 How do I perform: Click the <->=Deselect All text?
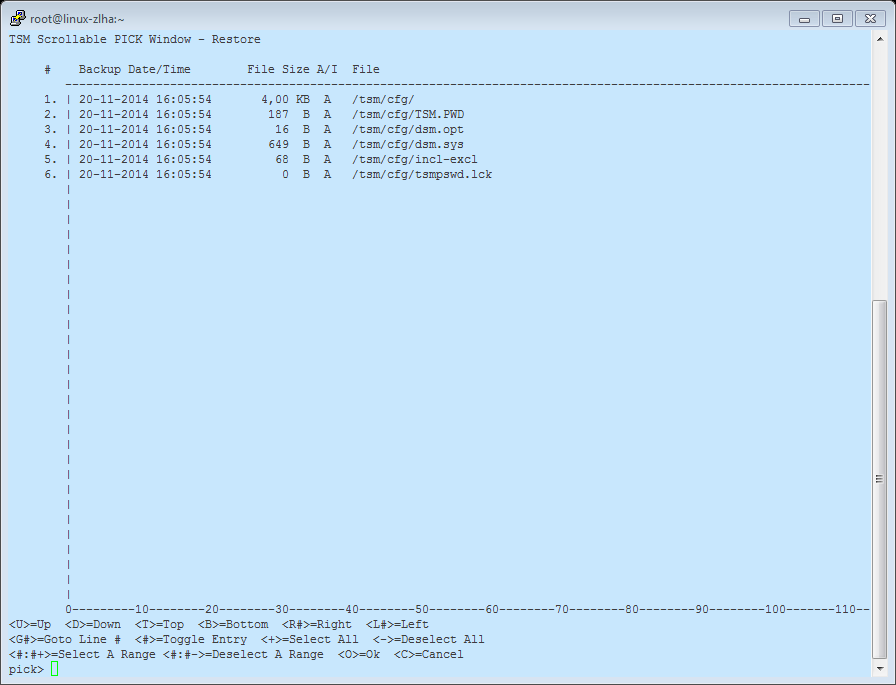click(429, 639)
